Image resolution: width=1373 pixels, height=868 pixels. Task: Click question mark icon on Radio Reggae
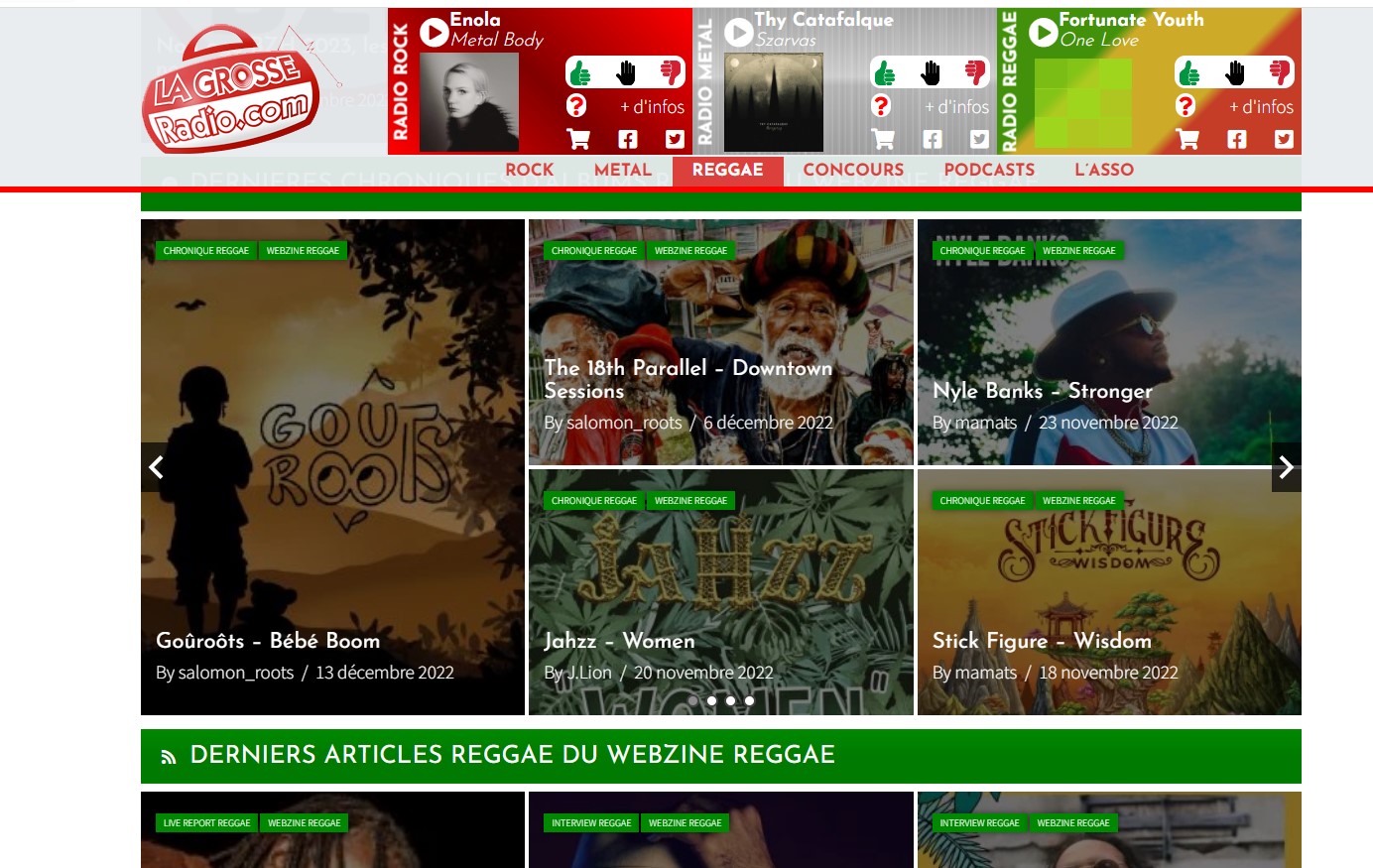tap(1186, 105)
